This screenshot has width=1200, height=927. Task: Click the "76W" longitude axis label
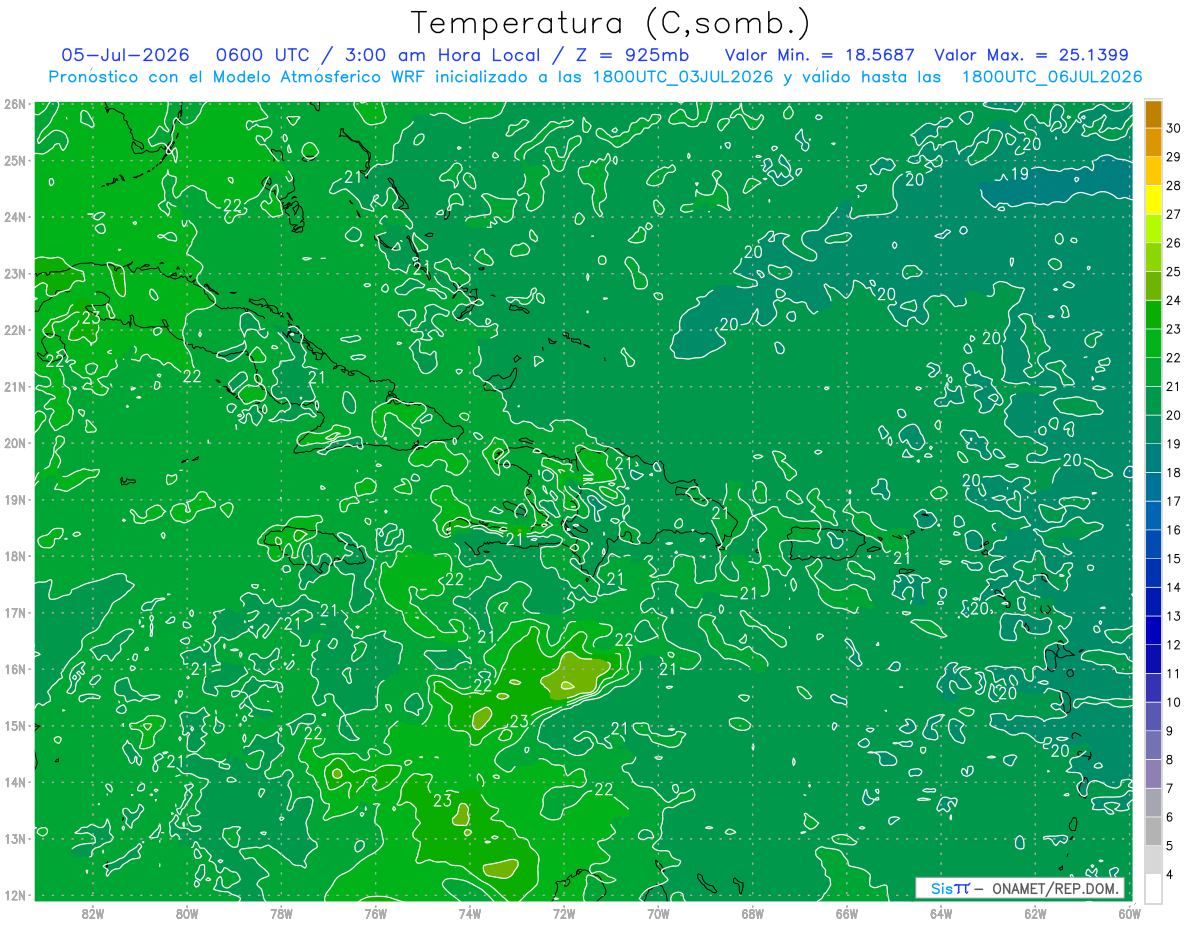pos(375,913)
